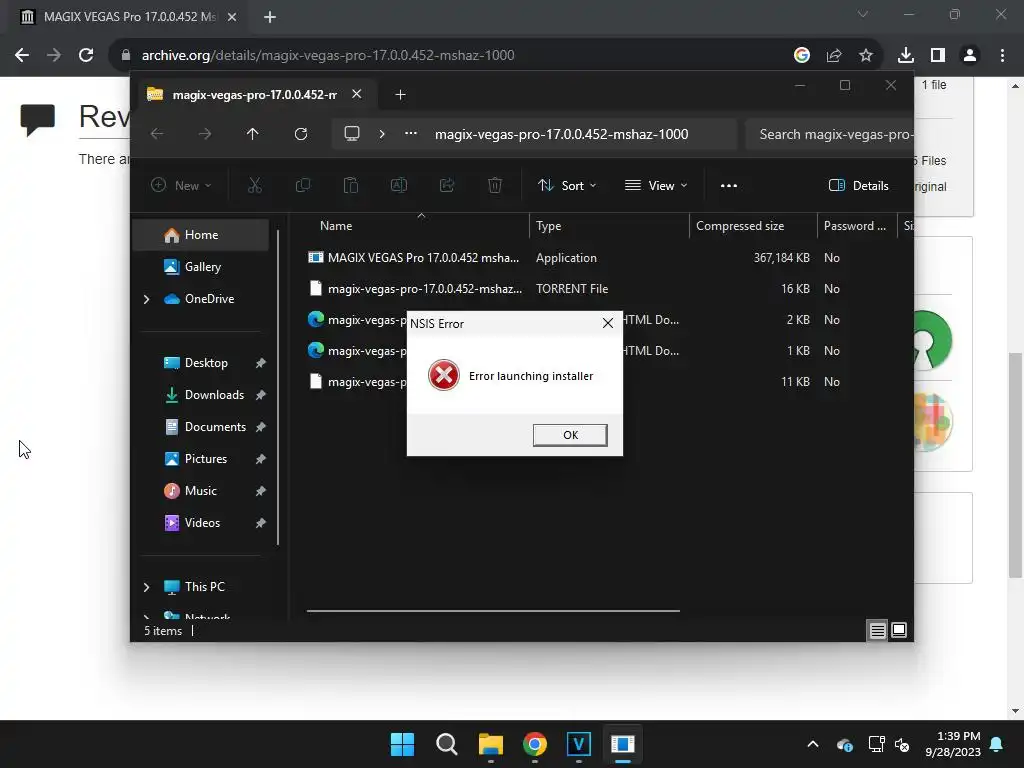Click the breadcrumb ellipsis in address bar
The image size is (1024, 768).
pyautogui.click(x=411, y=133)
